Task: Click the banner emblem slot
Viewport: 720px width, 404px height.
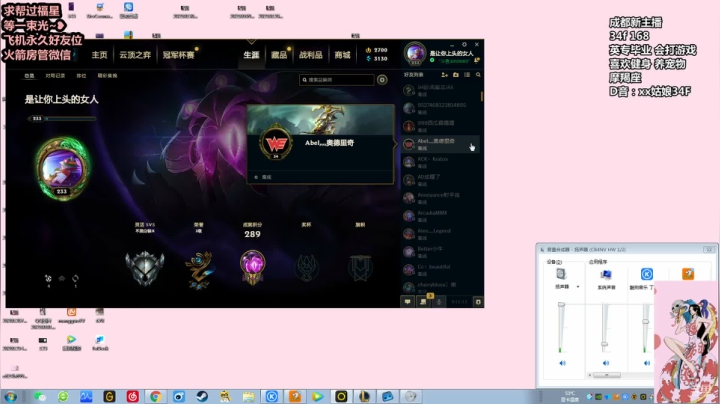Action: (x=360, y=268)
